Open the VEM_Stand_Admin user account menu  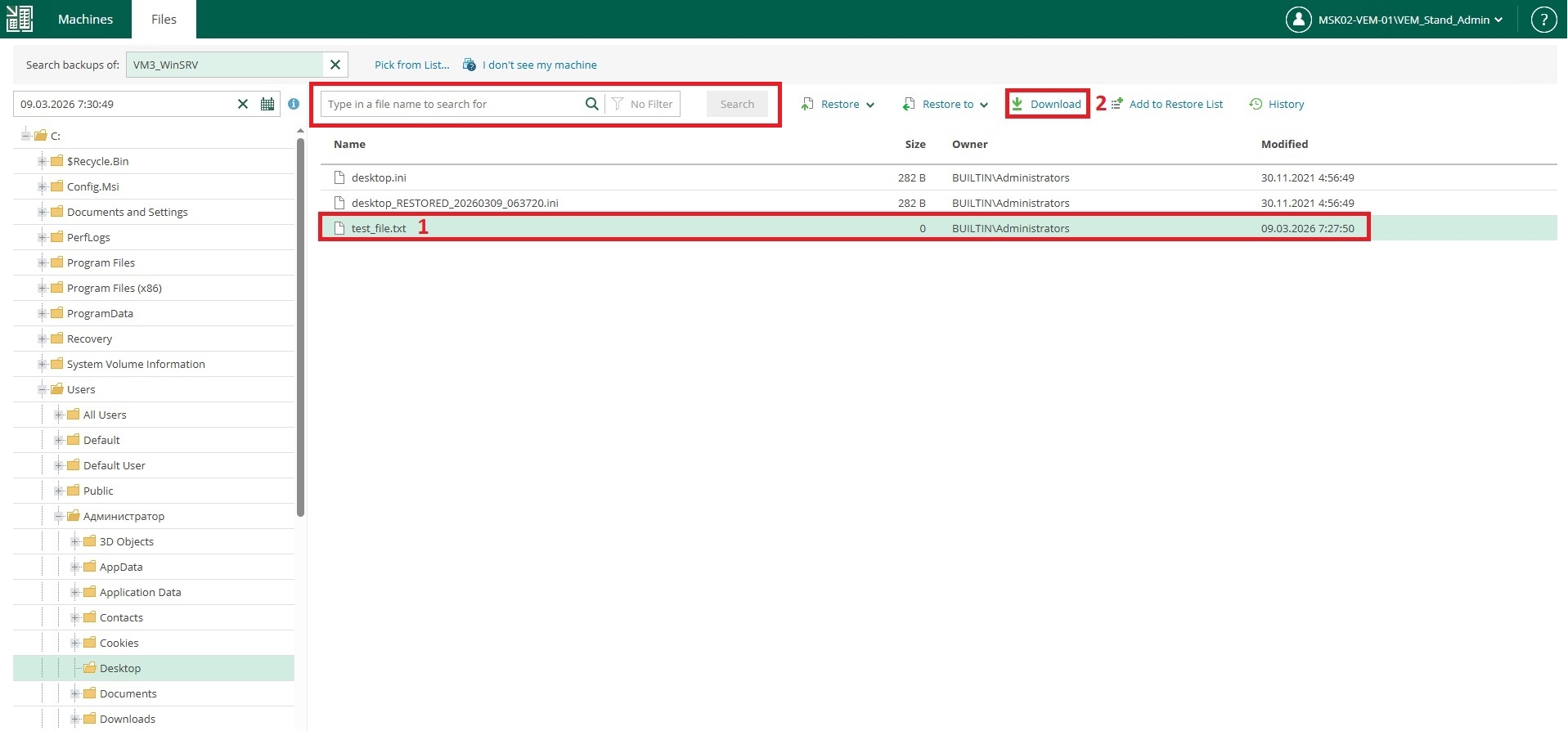click(1410, 20)
